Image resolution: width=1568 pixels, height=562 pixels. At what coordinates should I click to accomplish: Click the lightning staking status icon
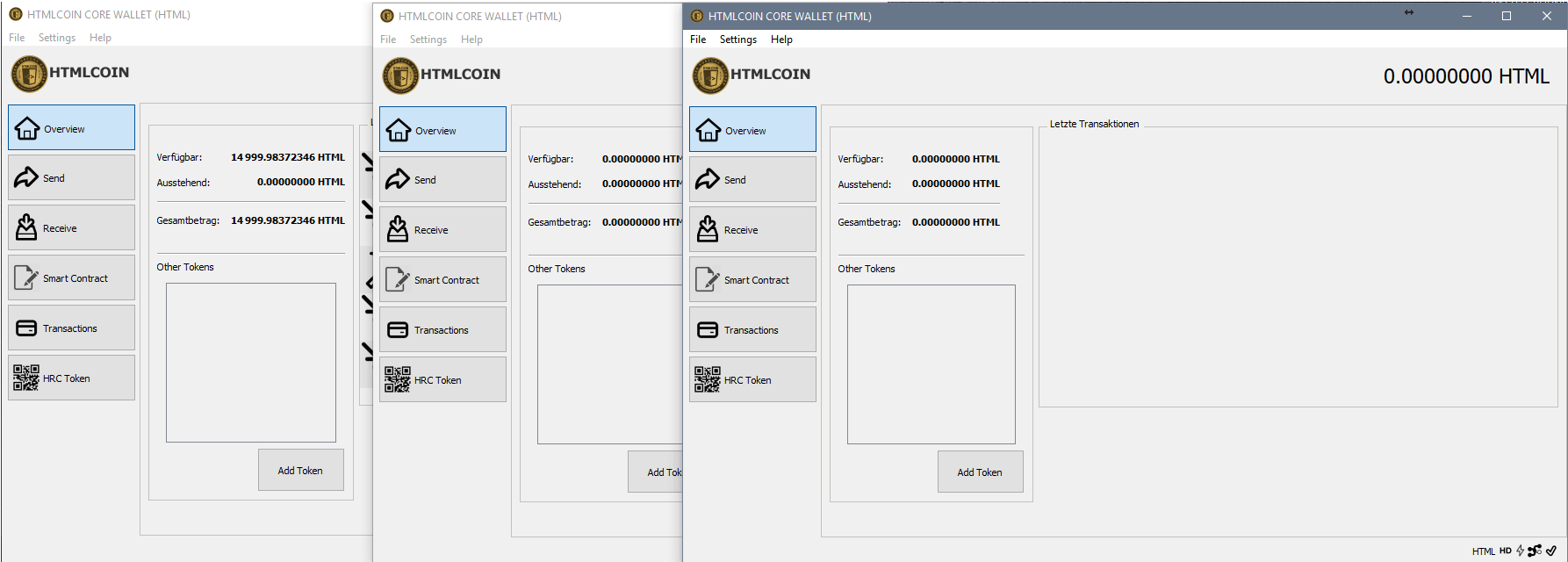[x=1521, y=551]
